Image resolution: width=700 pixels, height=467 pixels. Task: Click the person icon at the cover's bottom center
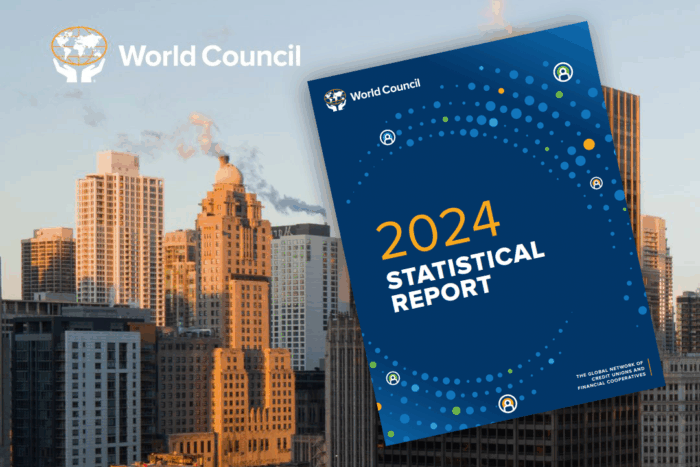(508, 404)
